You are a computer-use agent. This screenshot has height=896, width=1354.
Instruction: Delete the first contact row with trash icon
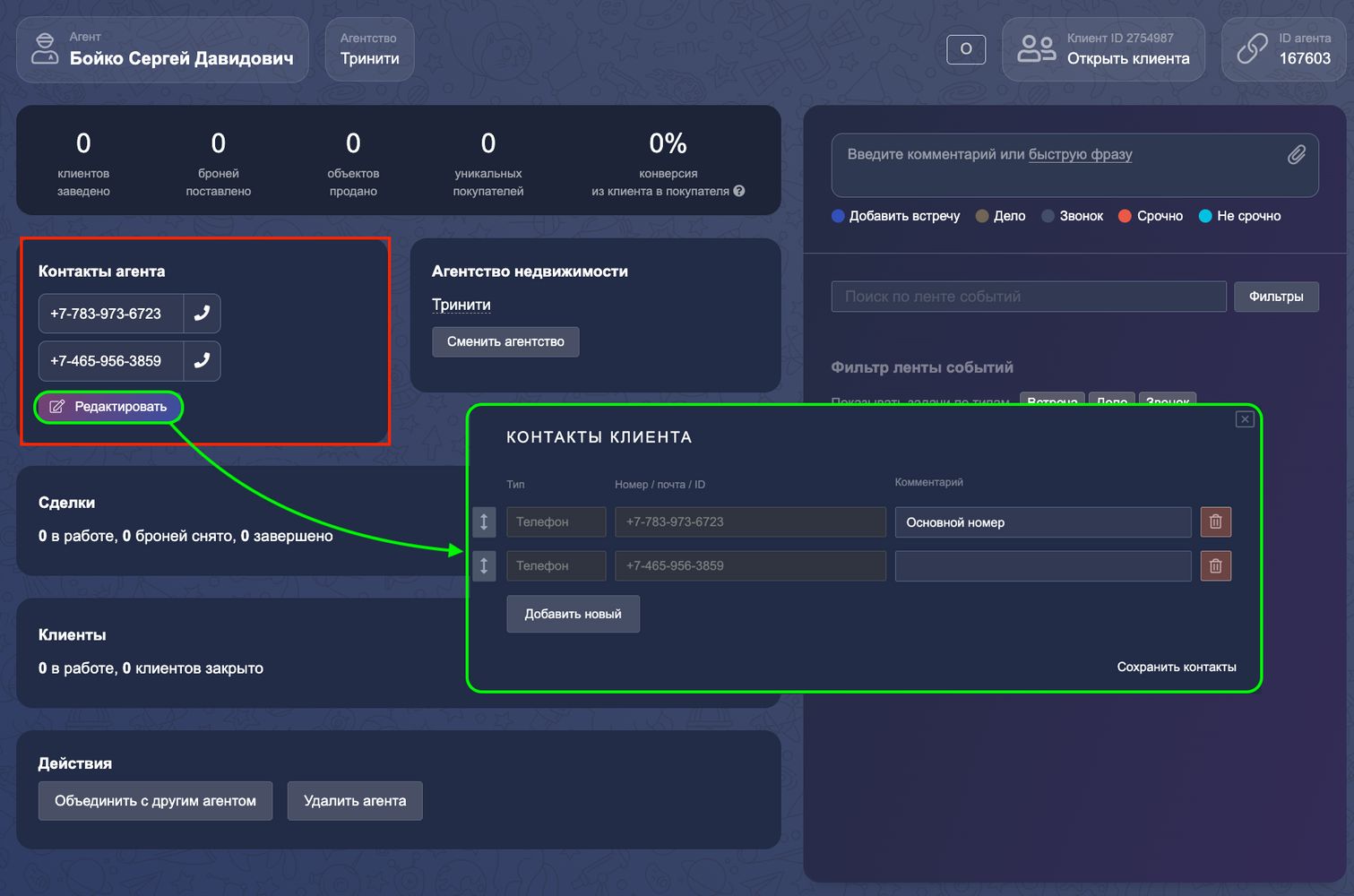click(x=1215, y=521)
